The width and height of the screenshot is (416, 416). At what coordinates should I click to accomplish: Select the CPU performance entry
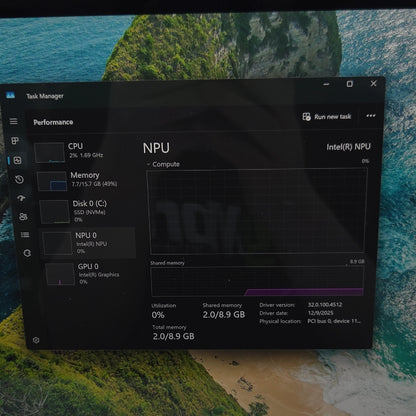coord(83,152)
